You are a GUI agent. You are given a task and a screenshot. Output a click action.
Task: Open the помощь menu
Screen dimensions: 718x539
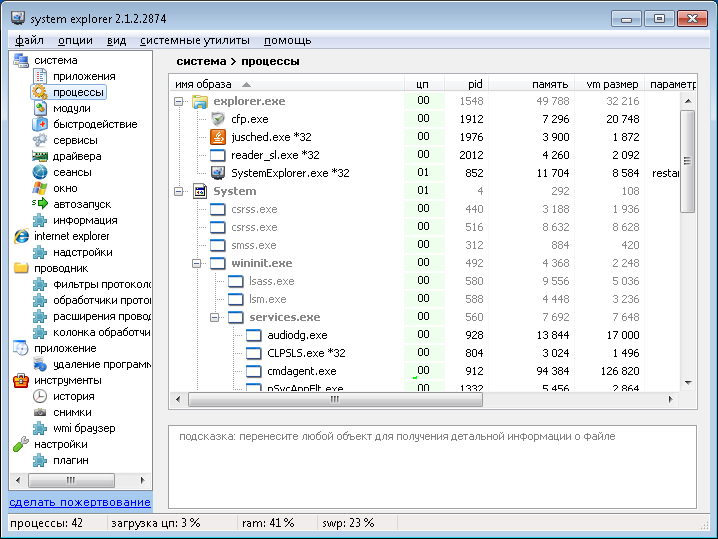click(288, 40)
